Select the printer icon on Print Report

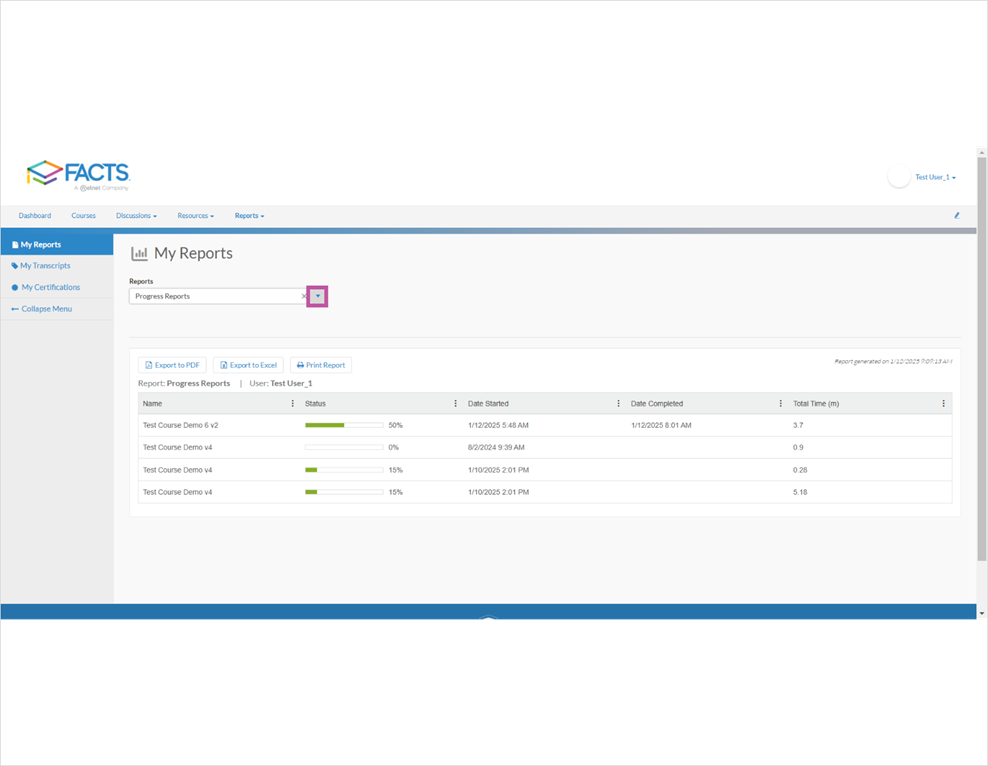pyautogui.click(x=301, y=364)
